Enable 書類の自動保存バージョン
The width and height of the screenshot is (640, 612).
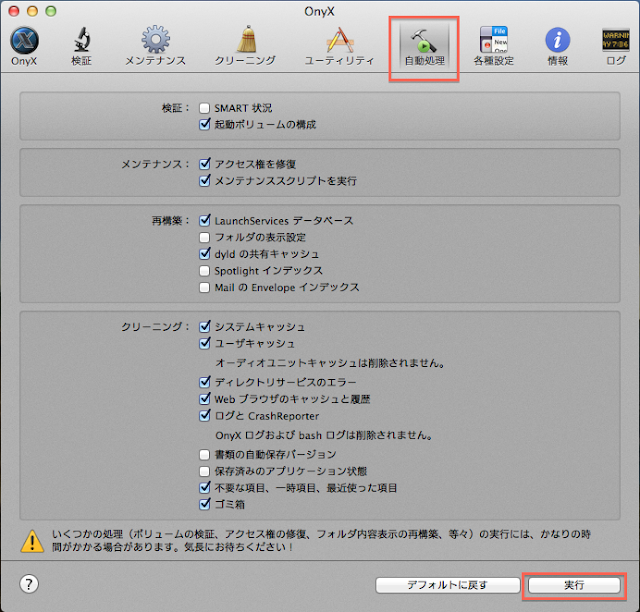coord(204,454)
